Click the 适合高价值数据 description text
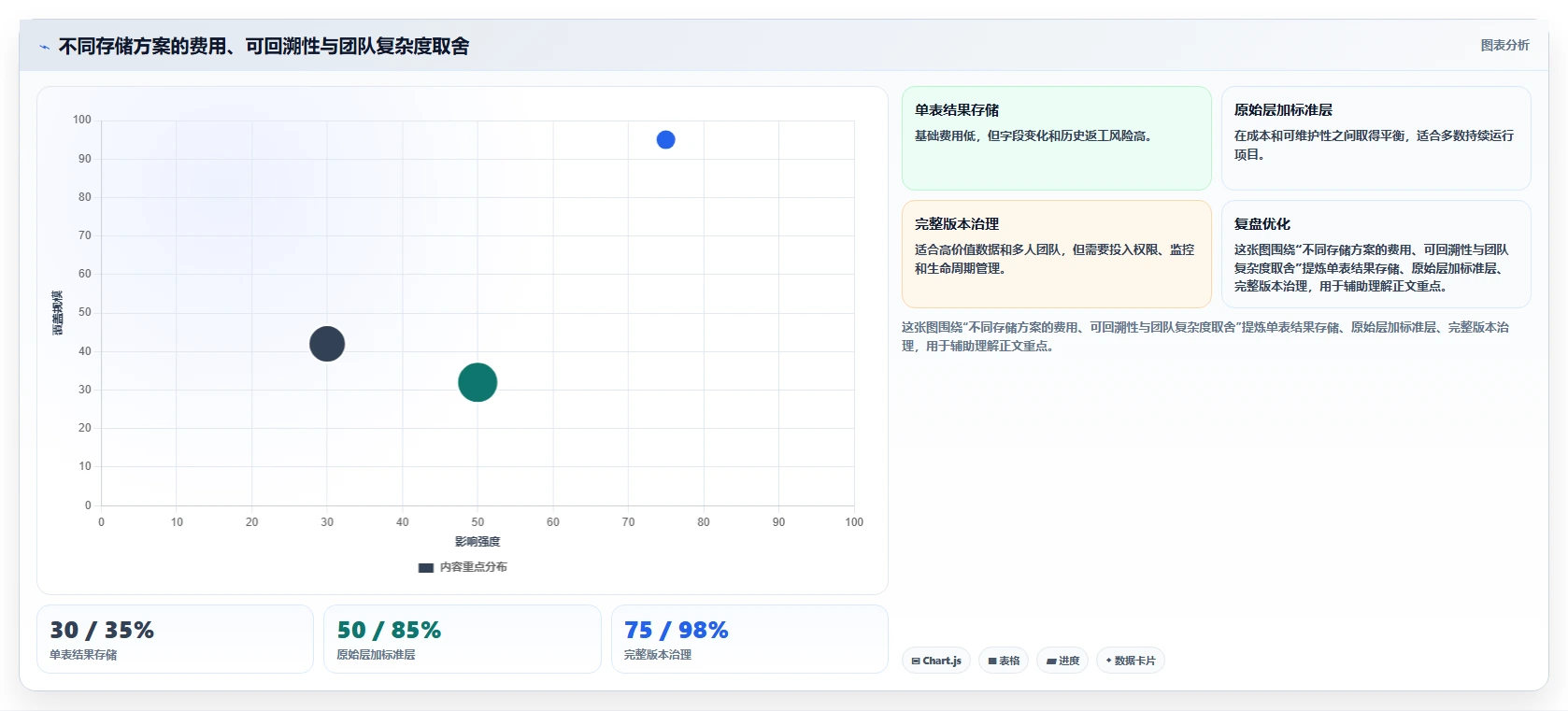The height and width of the screenshot is (711, 1568). coord(1054,259)
